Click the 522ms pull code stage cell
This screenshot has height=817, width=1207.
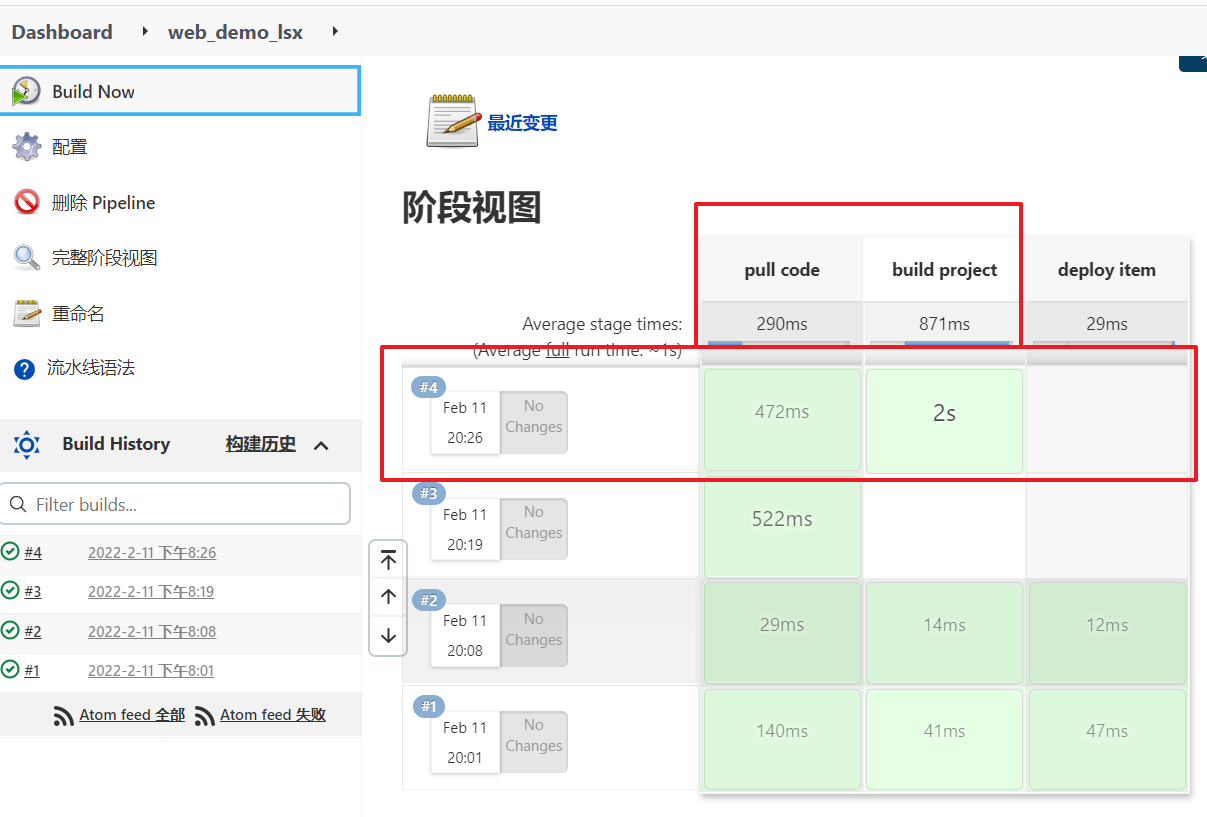[x=782, y=526]
